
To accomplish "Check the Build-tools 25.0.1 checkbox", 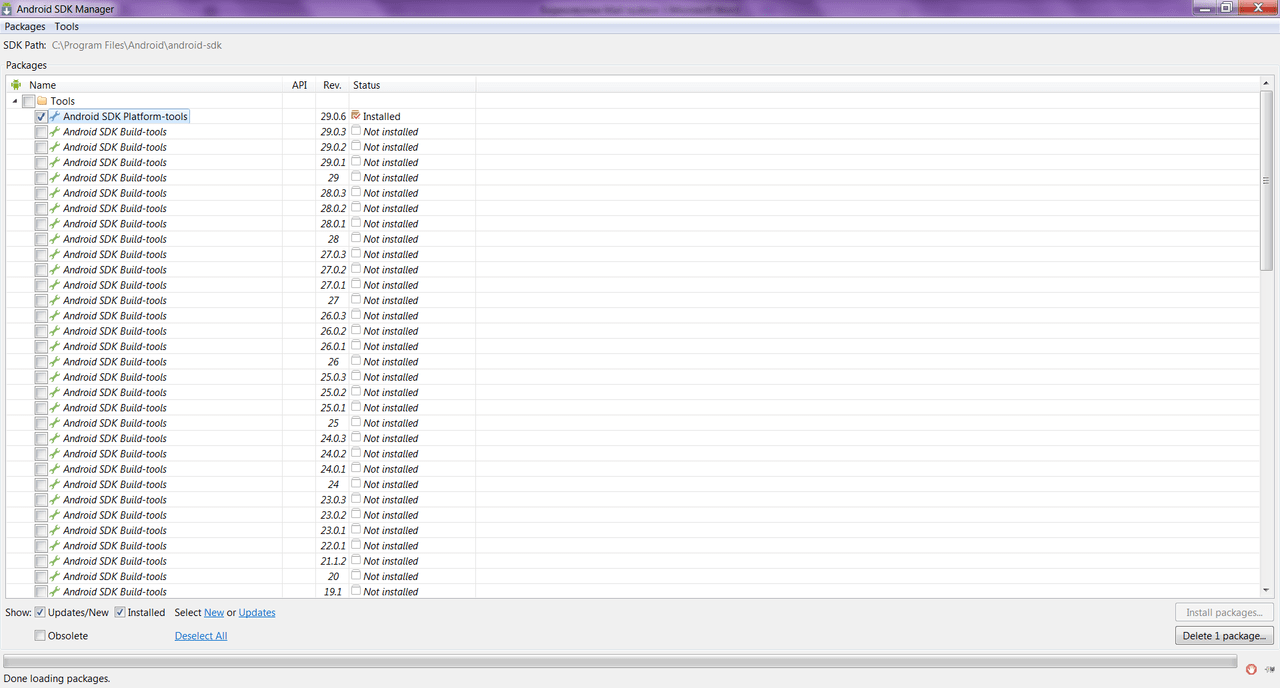I will 41,408.
